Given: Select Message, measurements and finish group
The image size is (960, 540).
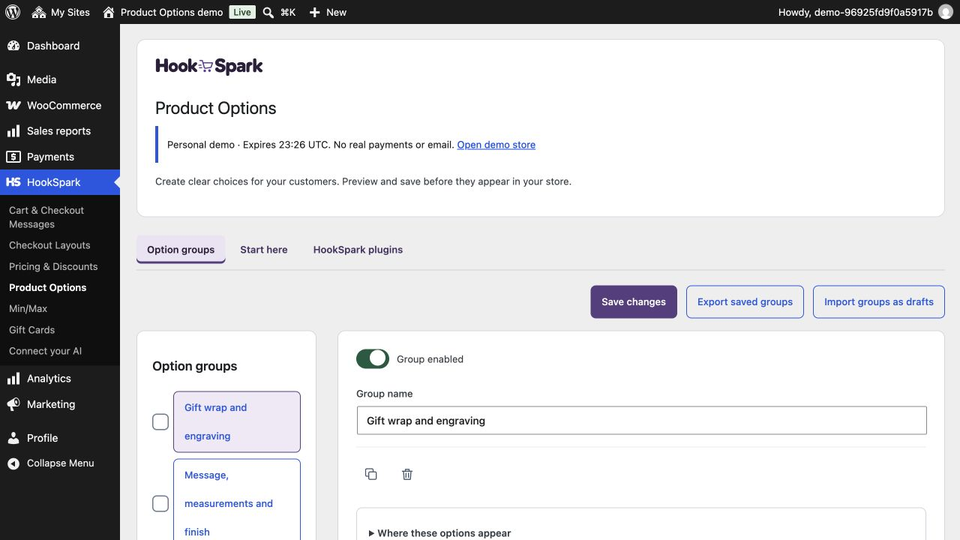Looking at the screenshot, I should 237,500.
